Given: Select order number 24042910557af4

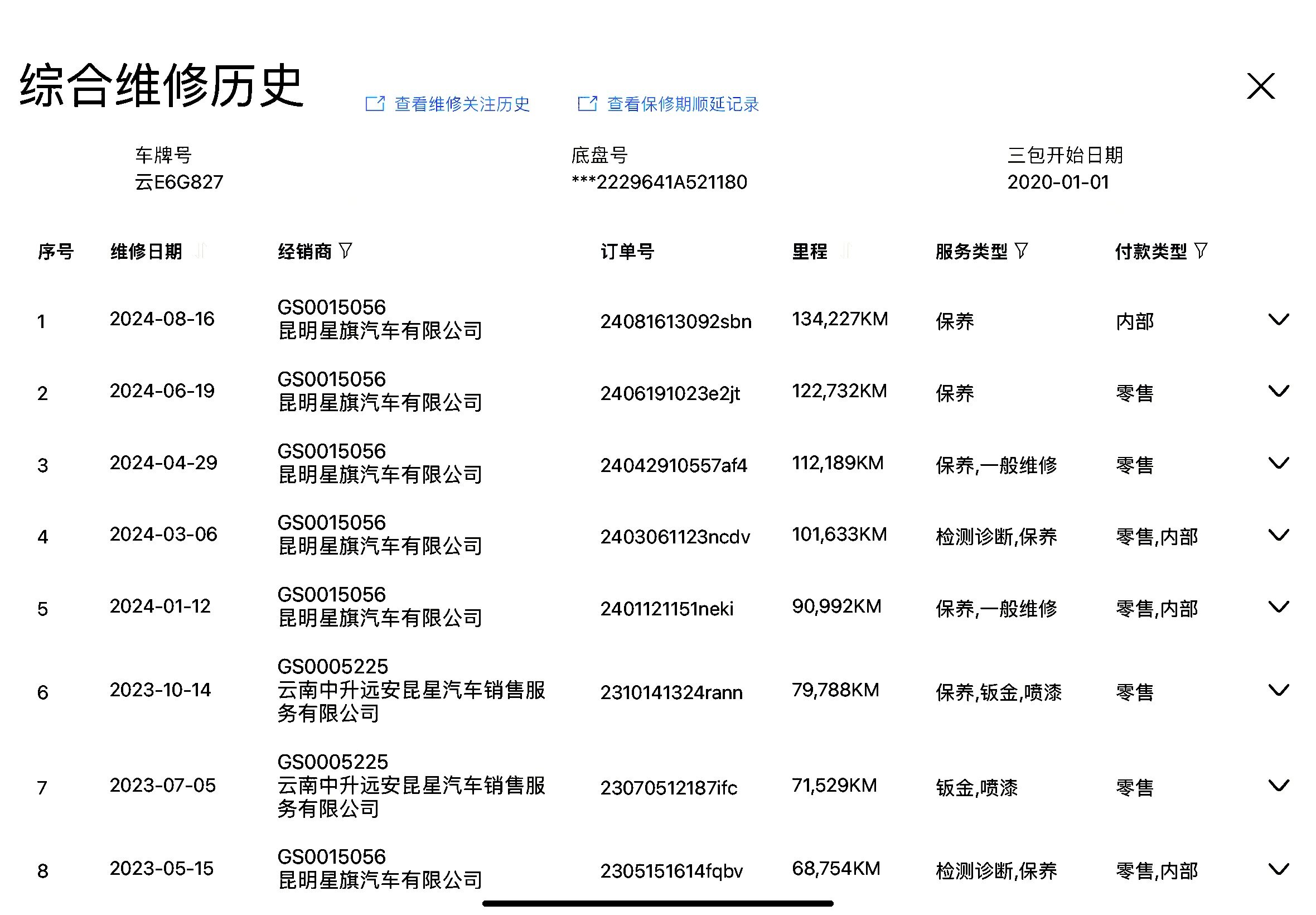Looking at the screenshot, I should tap(673, 465).
